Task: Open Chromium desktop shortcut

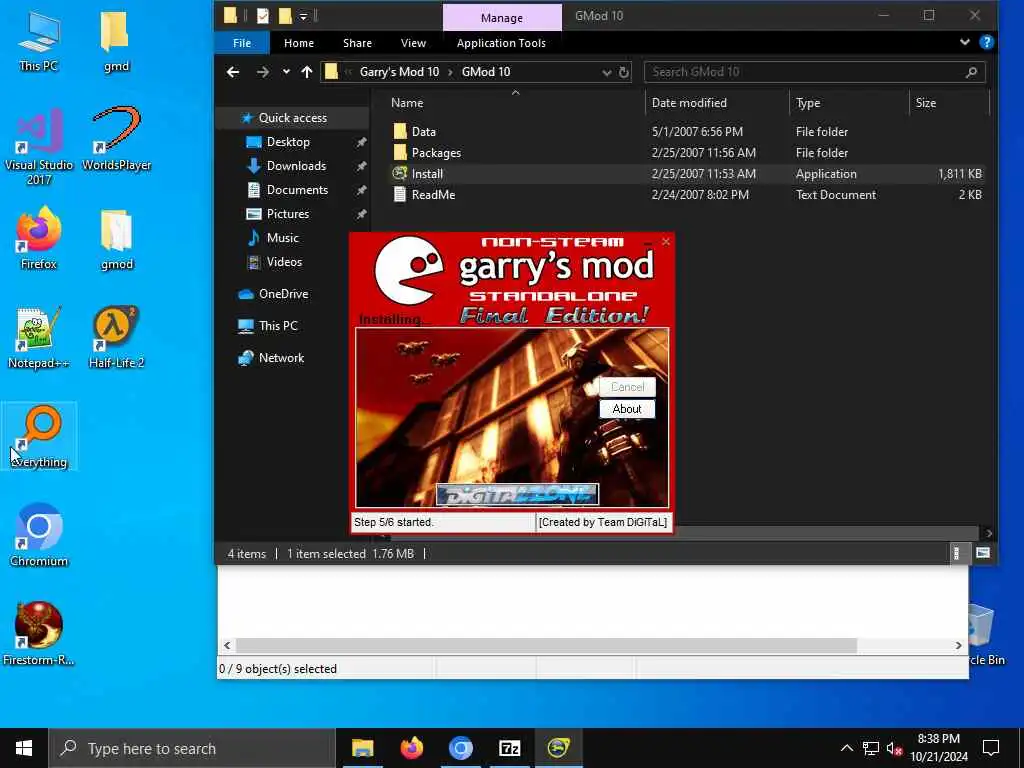Action: 39,535
